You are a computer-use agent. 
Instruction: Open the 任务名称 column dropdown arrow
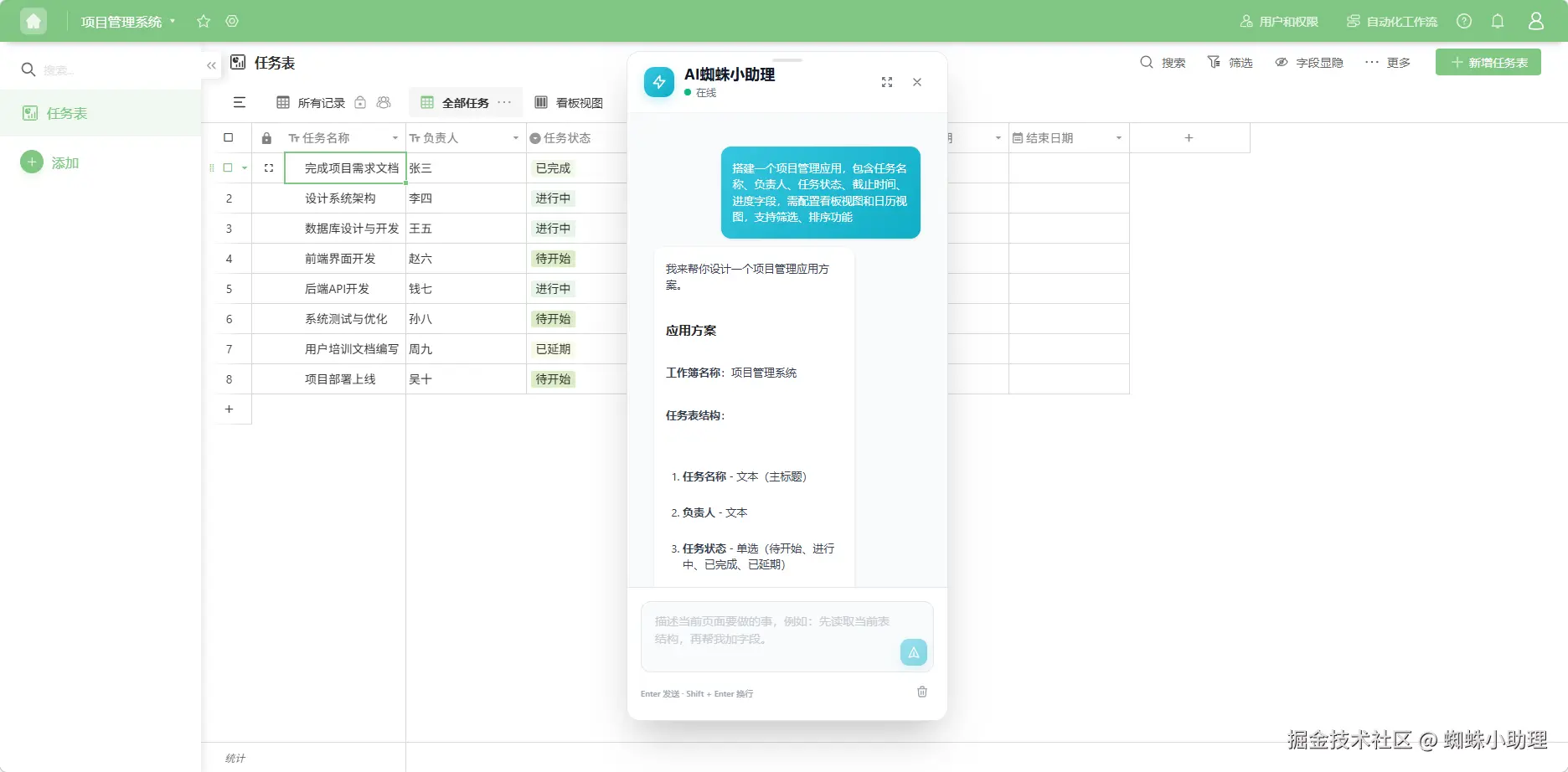[395, 138]
